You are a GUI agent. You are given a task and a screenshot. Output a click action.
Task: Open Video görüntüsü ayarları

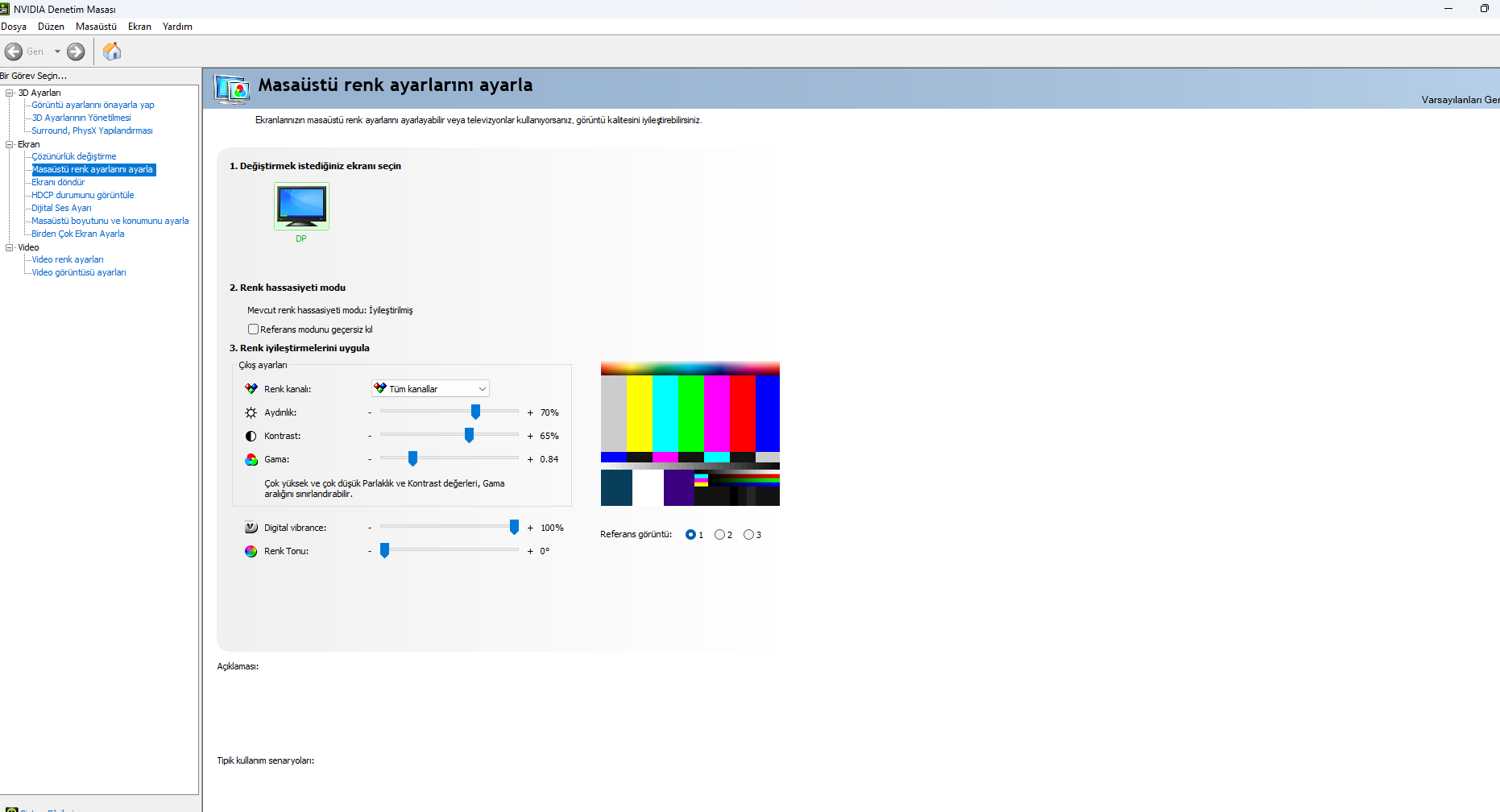point(79,272)
